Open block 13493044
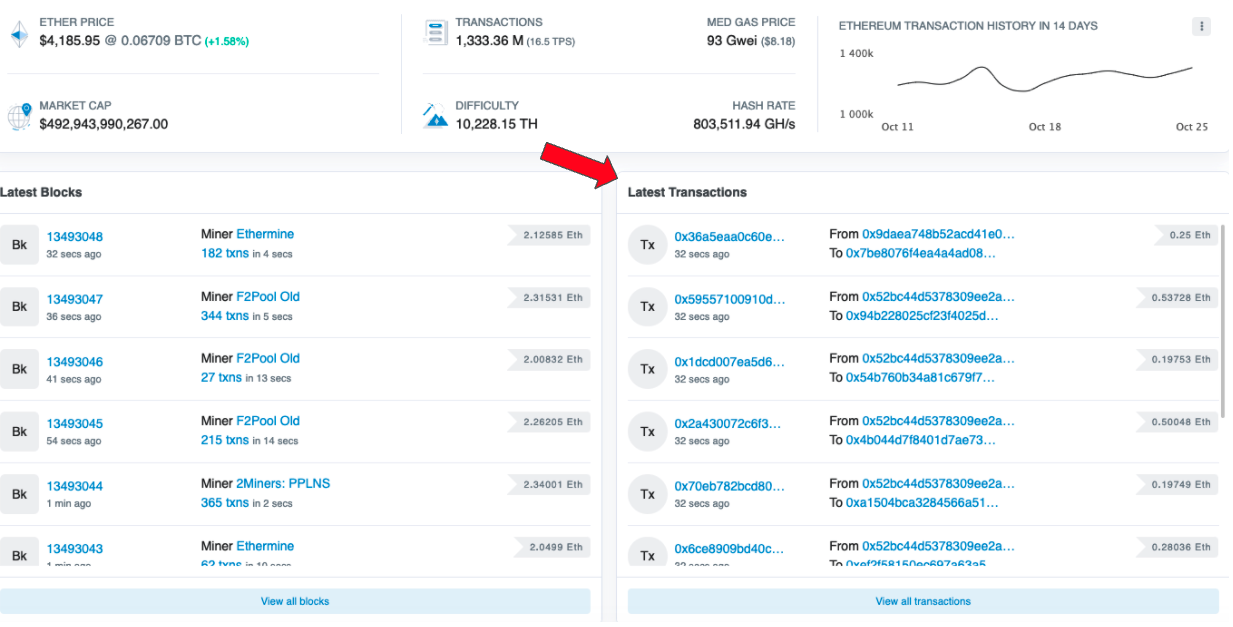Image resolution: width=1233 pixels, height=627 pixels. pyautogui.click(x=75, y=486)
